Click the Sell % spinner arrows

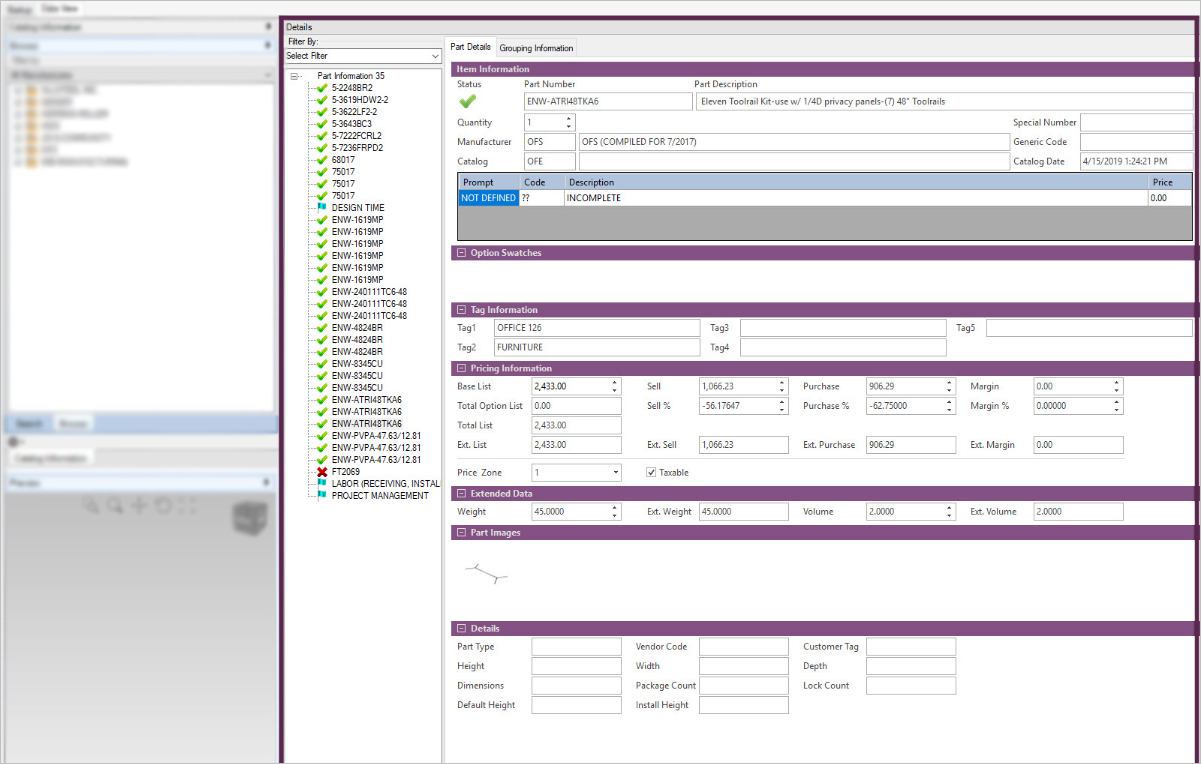(x=782, y=406)
